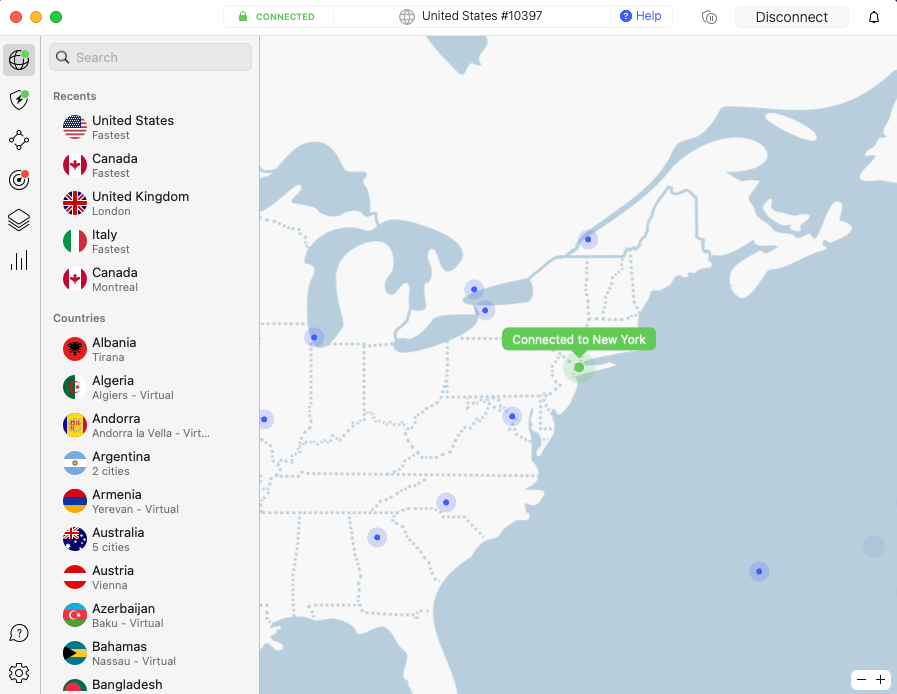Image resolution: width=897 pixels, height=694 pixels.
Task: Click the Argentina flag icon
Action: (x=75, y=463)
